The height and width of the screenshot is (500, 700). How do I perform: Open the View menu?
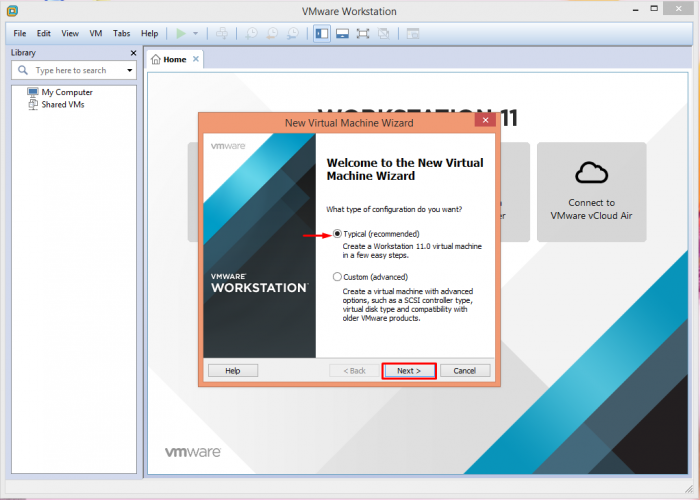(70, 33)
